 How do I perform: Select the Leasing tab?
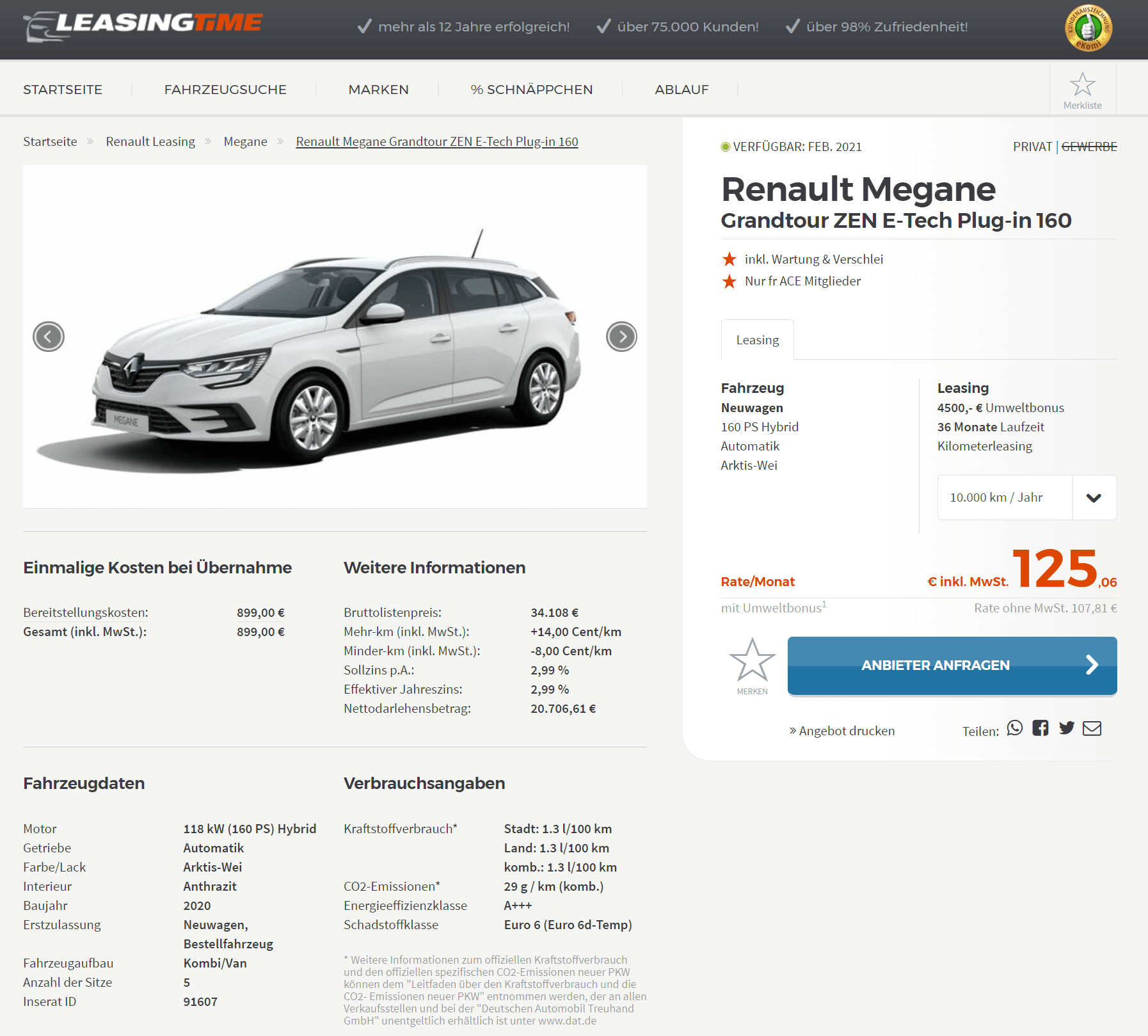point(758,340)
